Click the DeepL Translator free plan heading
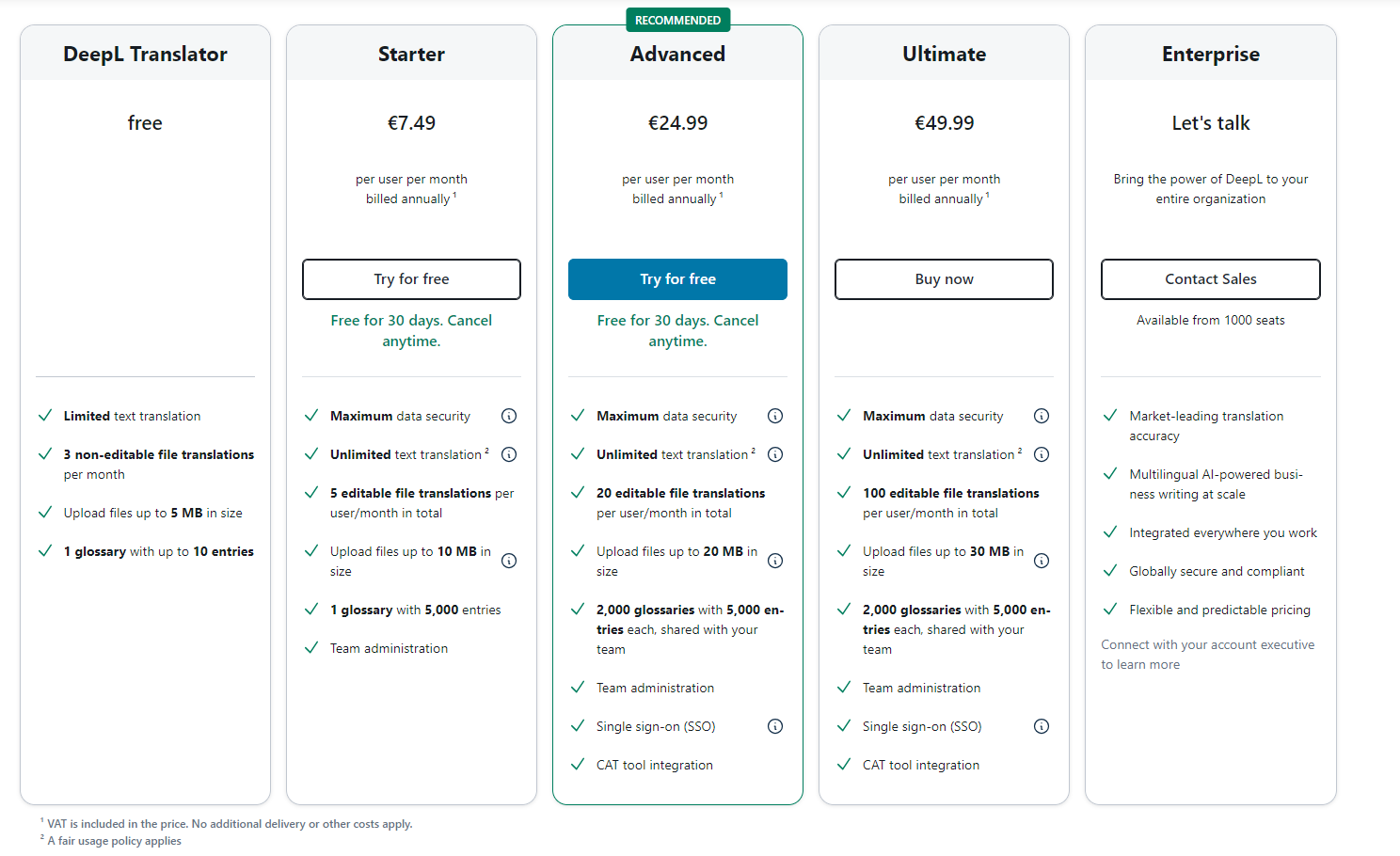 145,55
